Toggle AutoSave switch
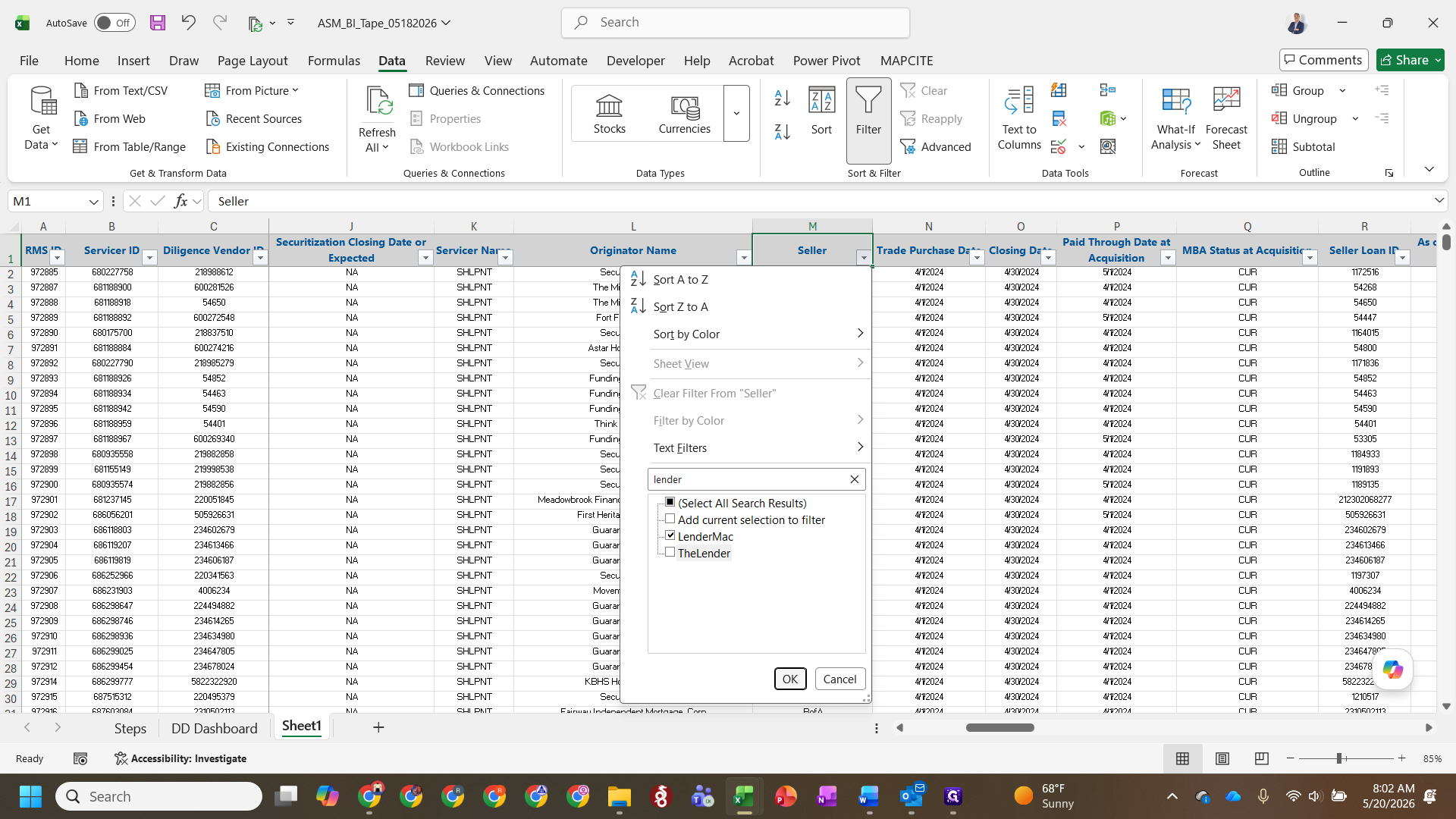 [115, 23]
